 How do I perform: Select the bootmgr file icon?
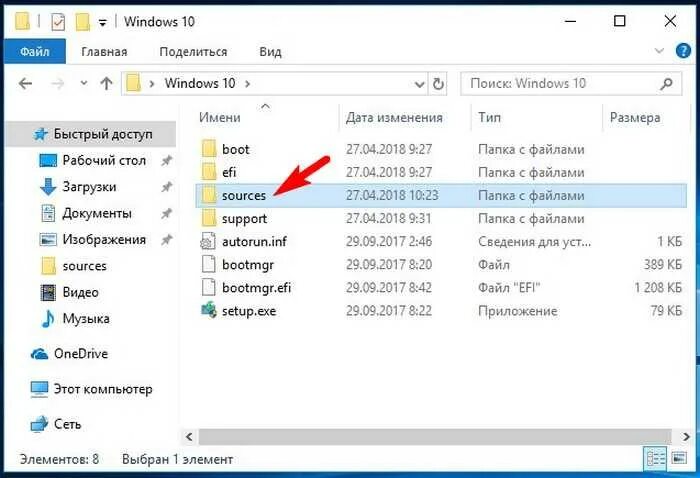[208, 264]
